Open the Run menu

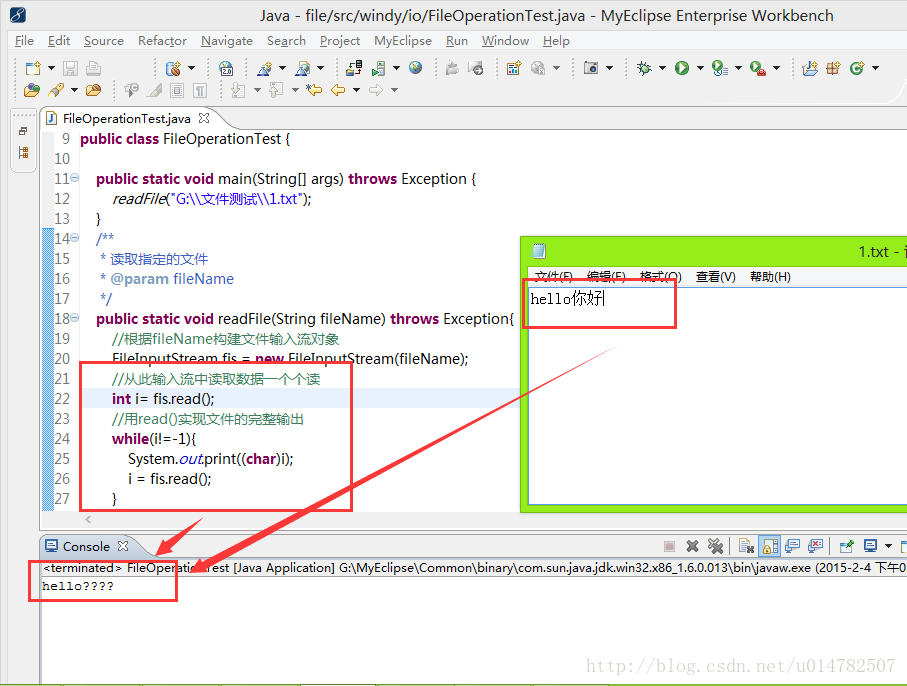(456, 41)
